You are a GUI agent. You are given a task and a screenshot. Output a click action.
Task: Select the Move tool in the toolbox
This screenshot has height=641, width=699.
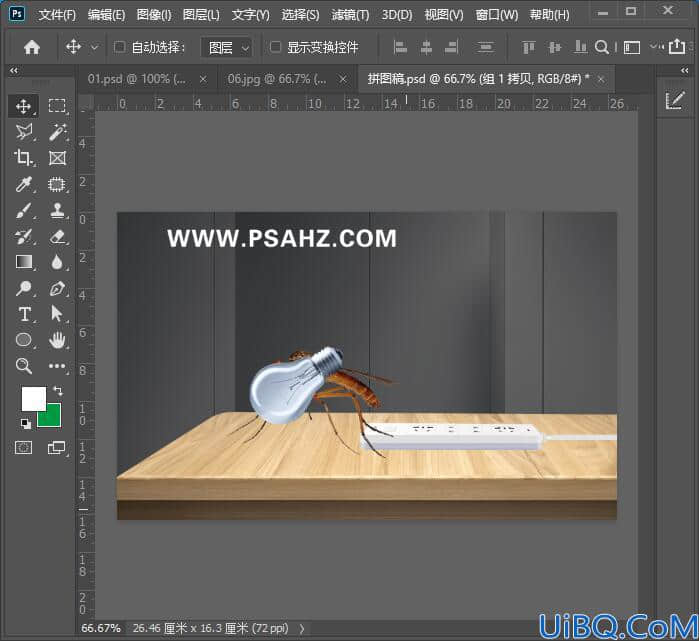click(23, 106)
